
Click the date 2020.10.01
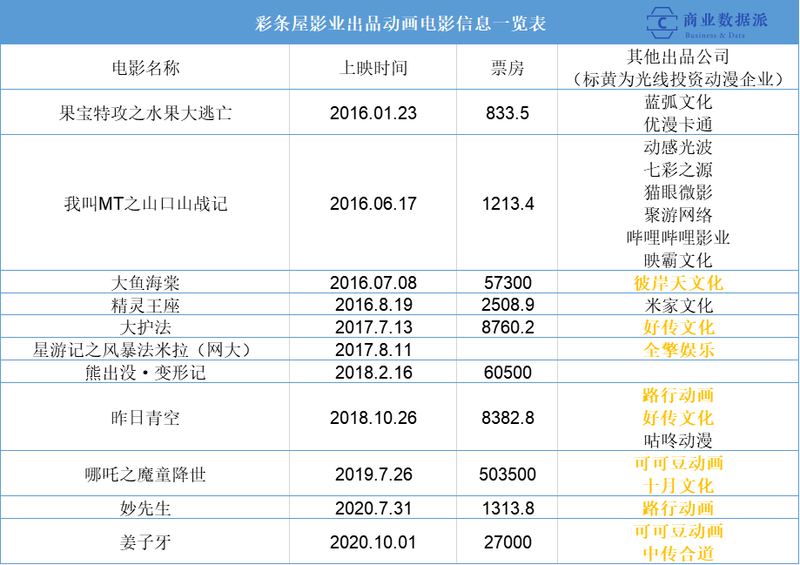click(x=373, y=542)
